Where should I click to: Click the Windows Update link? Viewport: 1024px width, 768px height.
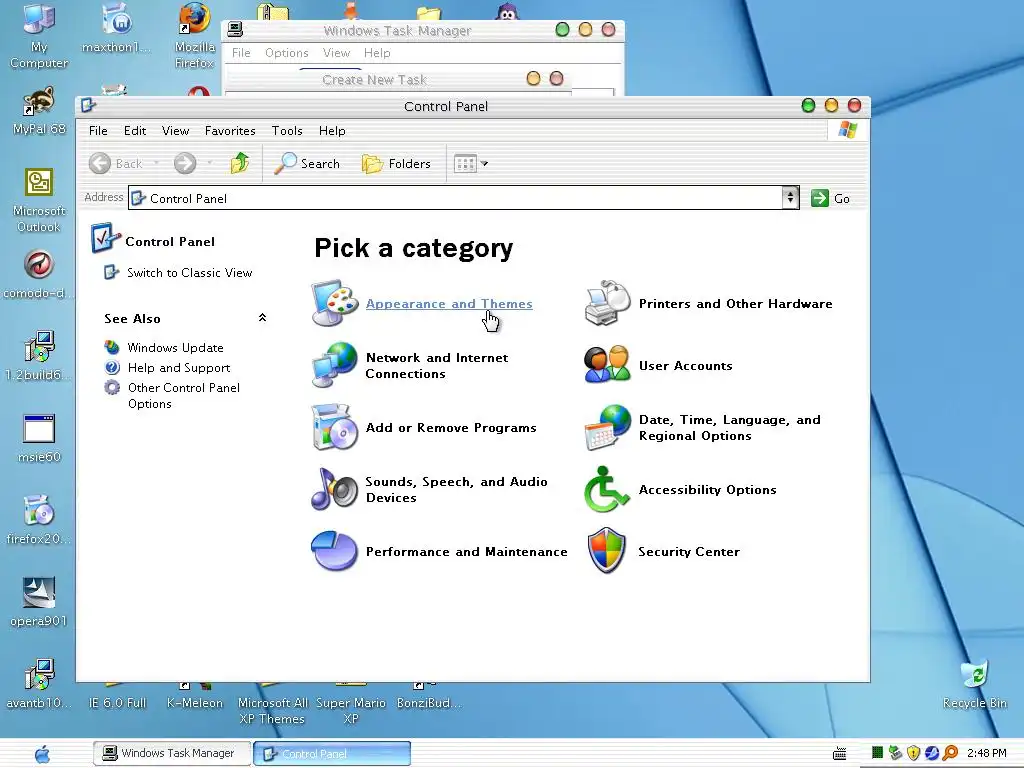click(176, 347)
